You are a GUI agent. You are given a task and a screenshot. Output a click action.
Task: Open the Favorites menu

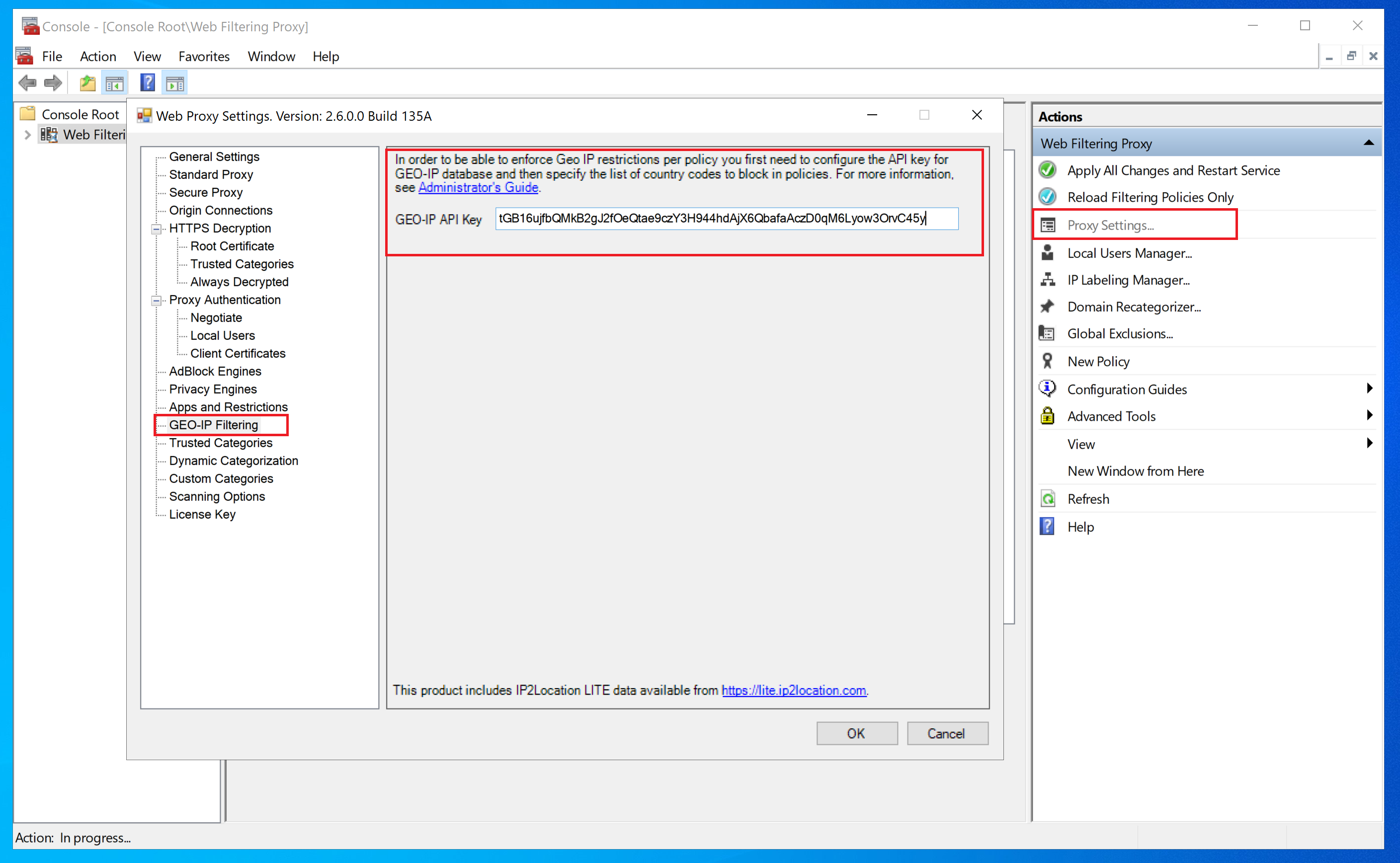pyautogui.click(x=204, y=57)
